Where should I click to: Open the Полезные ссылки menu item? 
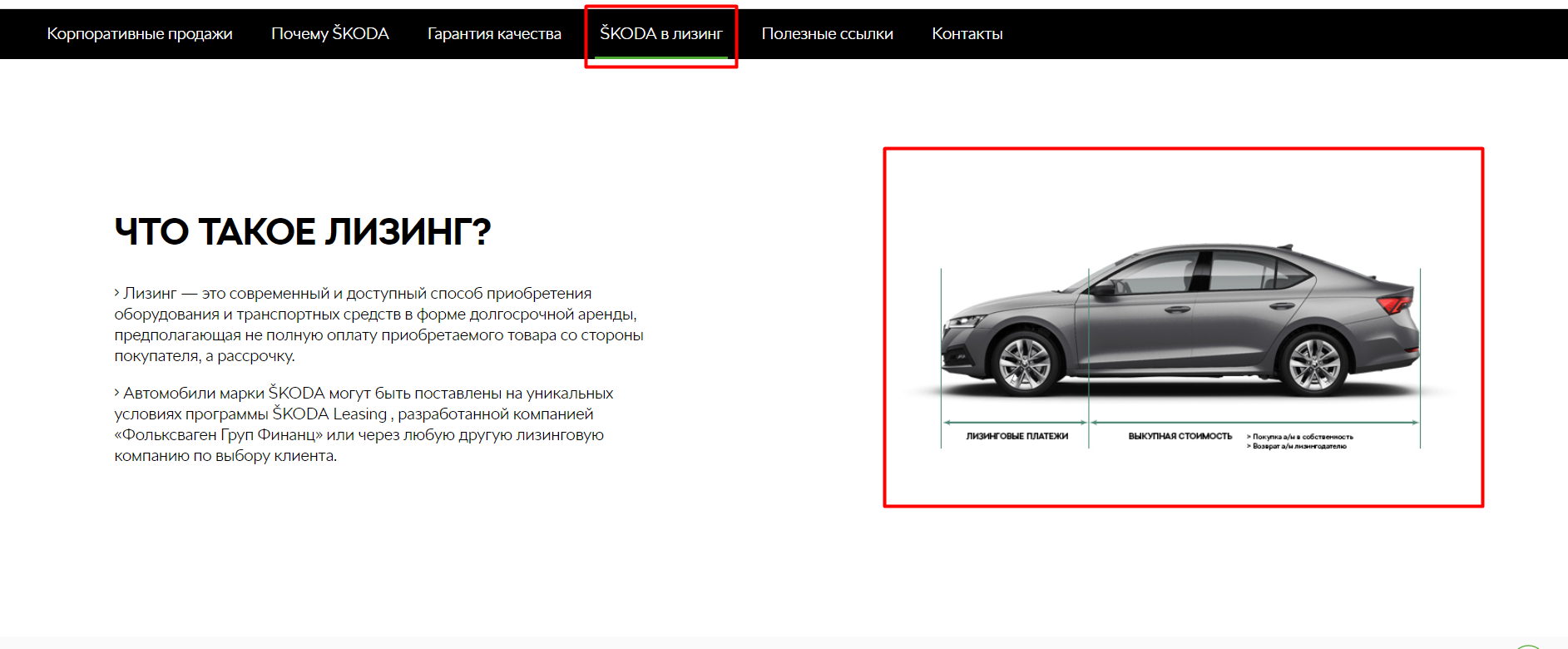click(828, 34)
